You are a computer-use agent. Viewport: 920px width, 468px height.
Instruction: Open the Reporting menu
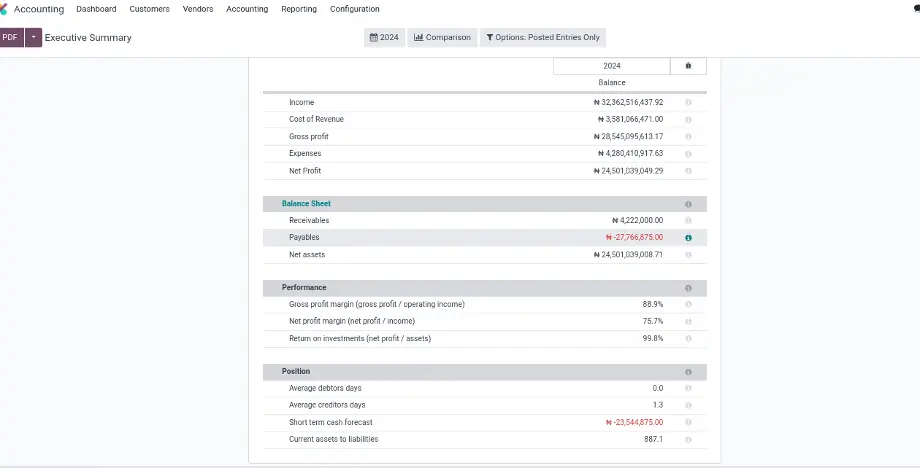point(299,9)
